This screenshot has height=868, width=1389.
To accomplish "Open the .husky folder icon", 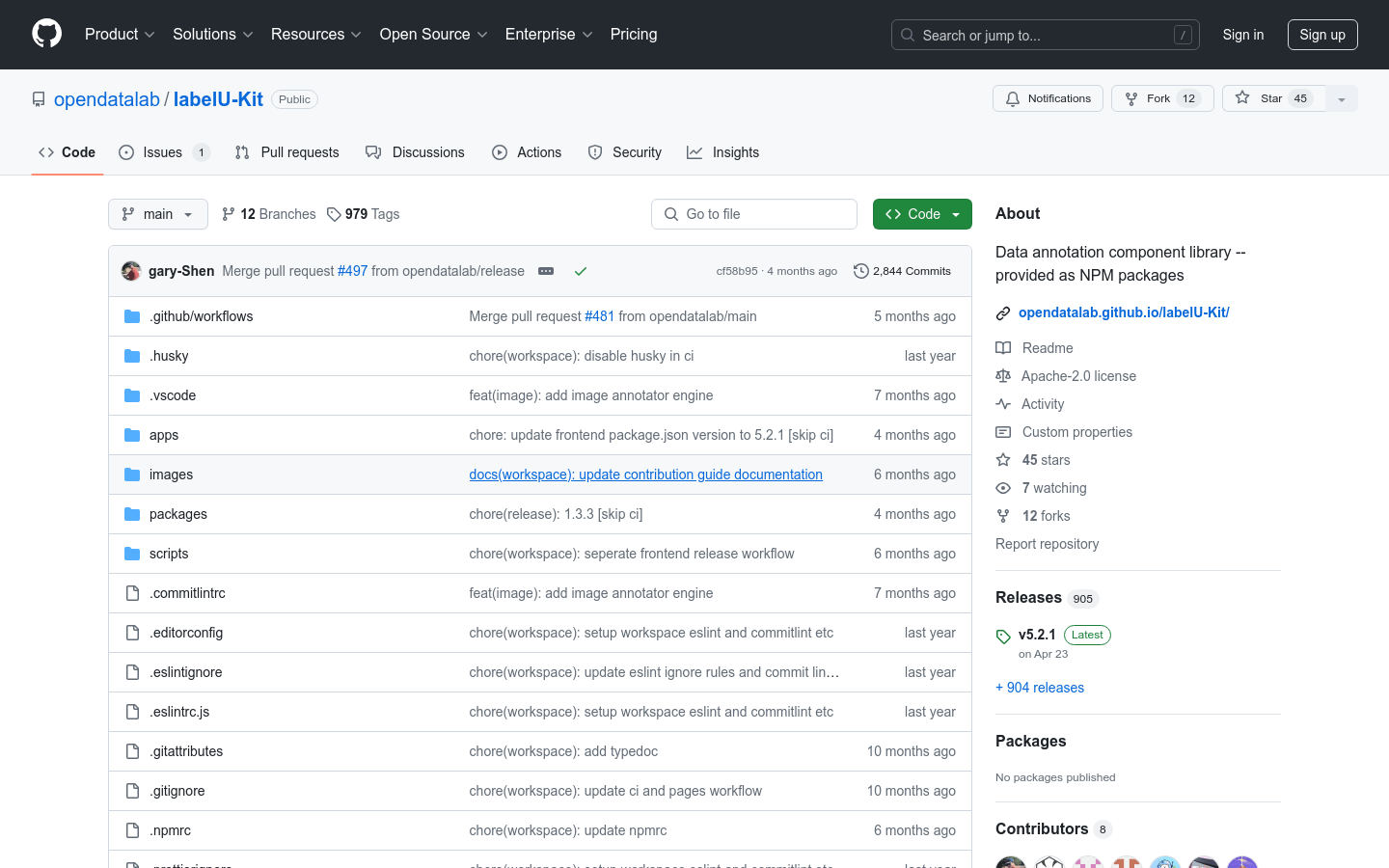I will tap(132, 356).
